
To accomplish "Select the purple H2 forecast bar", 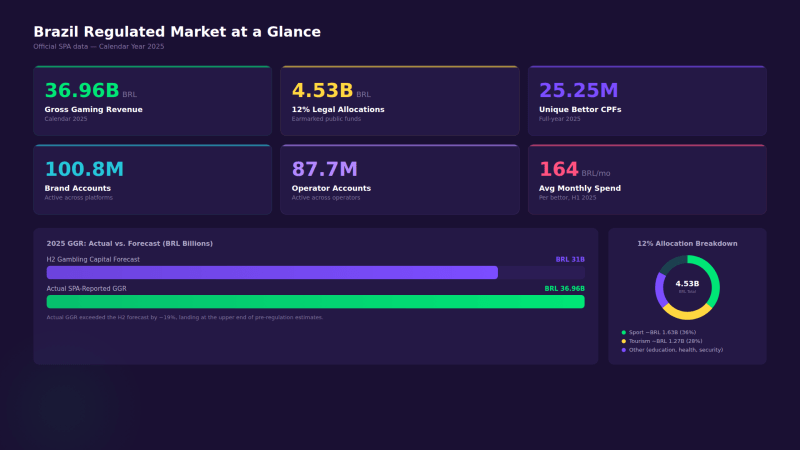I will click(x=272, y=272).
